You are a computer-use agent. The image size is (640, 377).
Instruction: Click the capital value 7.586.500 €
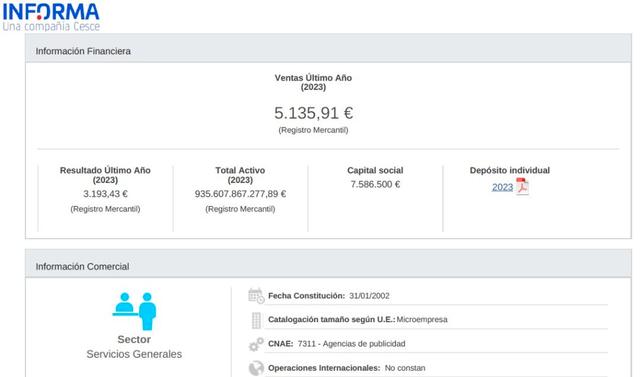pos(375,184)
